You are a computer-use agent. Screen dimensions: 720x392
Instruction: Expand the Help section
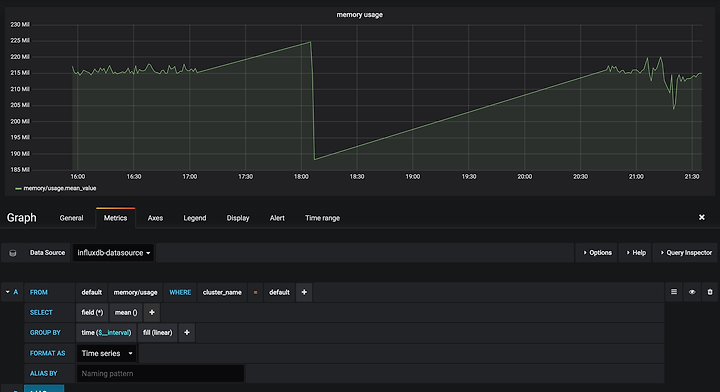[x=636, y=253]
